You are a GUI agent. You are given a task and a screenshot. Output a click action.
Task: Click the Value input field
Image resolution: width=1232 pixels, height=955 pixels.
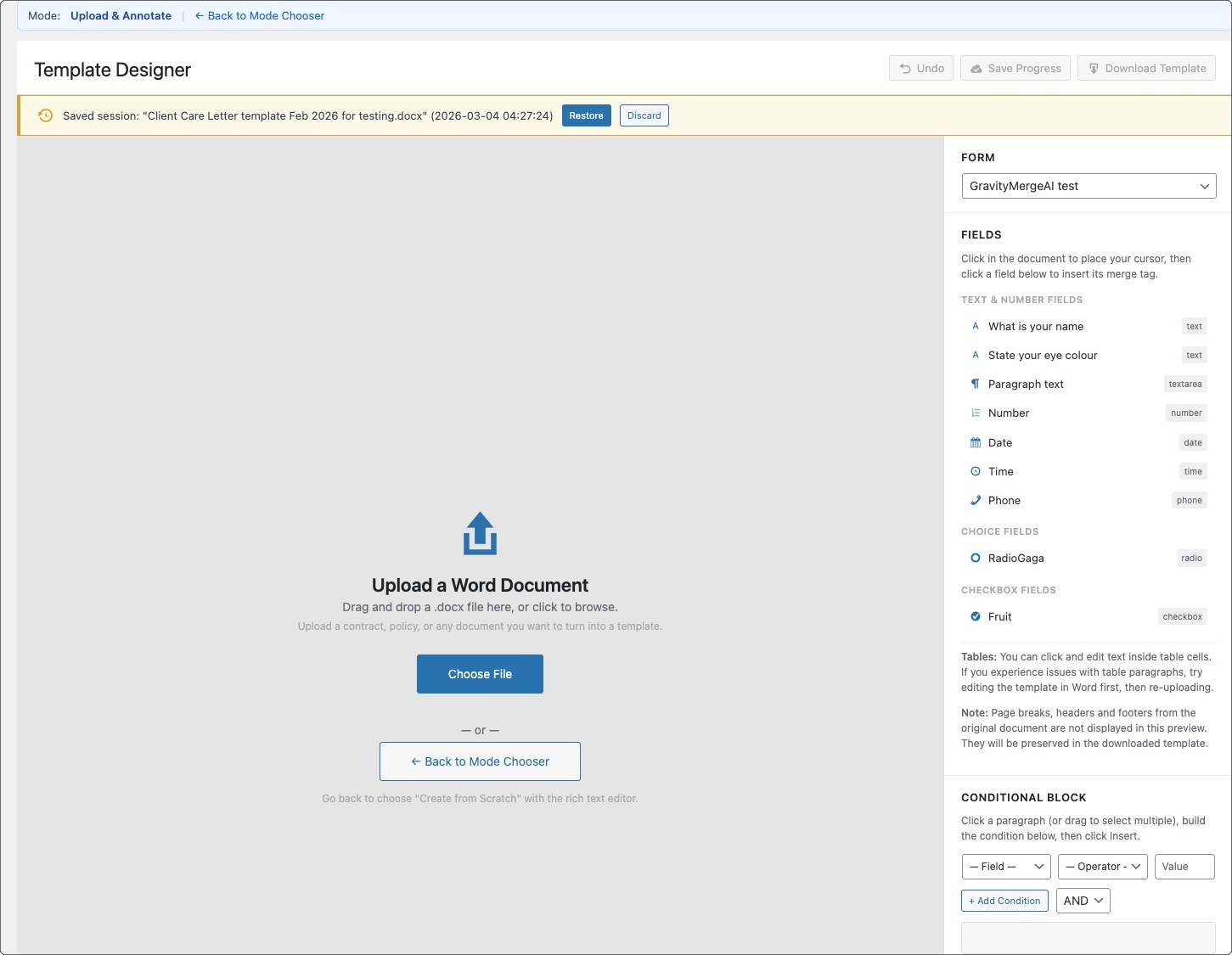(x=1184, y=867)
